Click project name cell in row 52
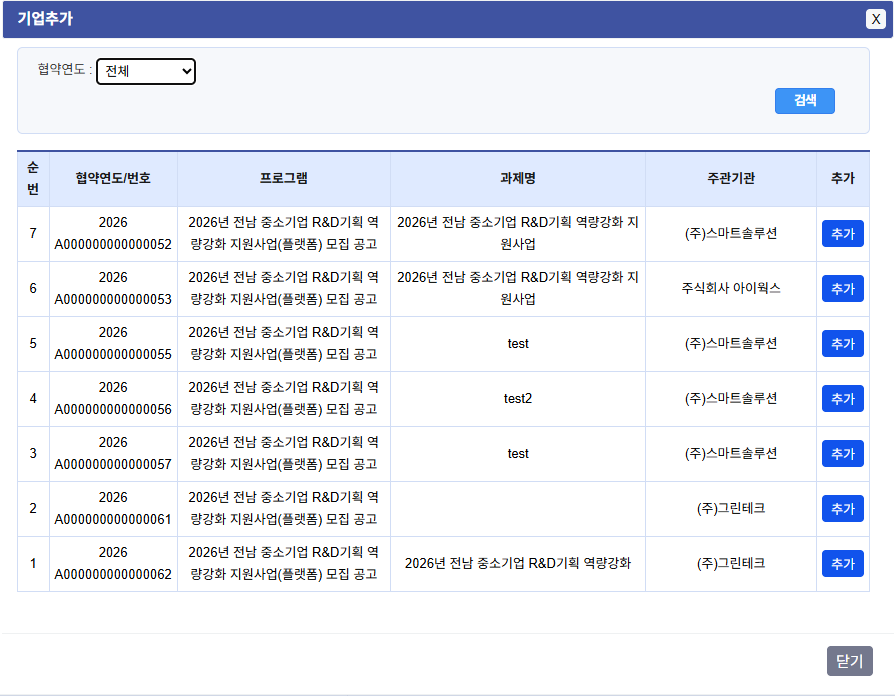The height and width of the screenshot is (696, 895). pyautogui.click(x=518, y=234)
